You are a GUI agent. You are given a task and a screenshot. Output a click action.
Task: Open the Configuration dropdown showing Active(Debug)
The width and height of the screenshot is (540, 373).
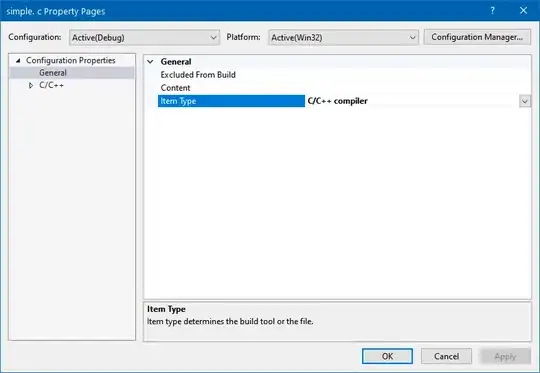point(144,38)
